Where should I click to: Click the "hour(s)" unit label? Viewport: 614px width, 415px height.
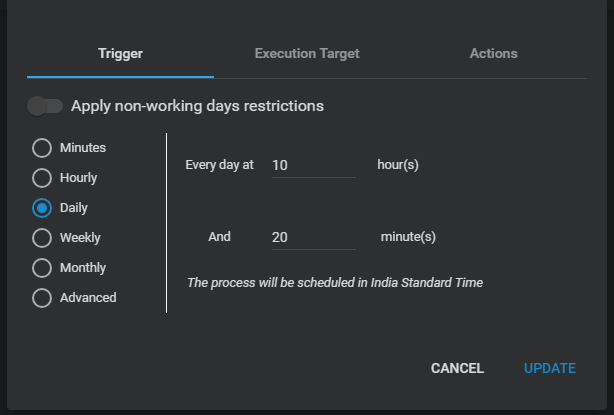pyautogui.click(x=397, y=164)
